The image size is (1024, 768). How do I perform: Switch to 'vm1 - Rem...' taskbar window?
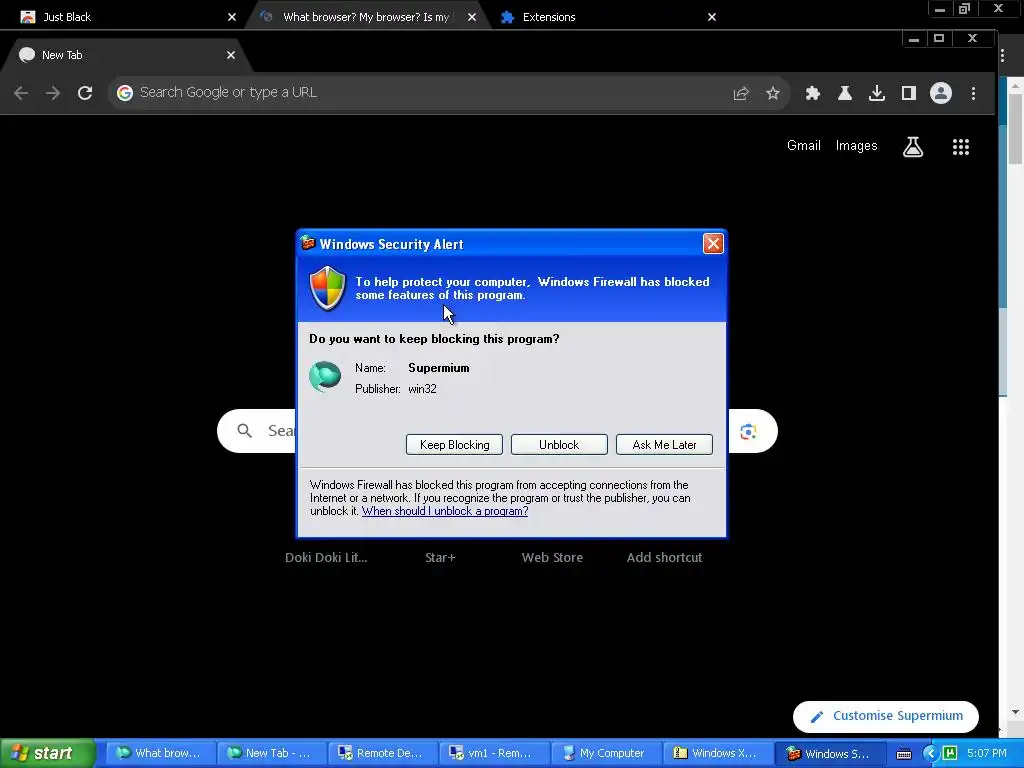[x=493, y=754]
